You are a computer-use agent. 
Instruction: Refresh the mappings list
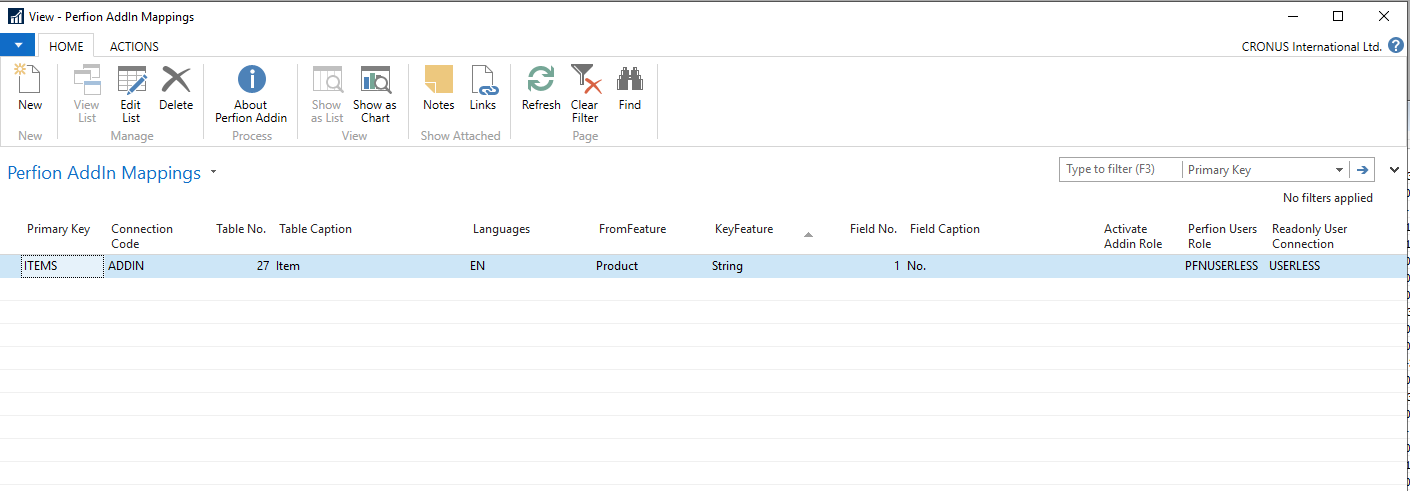[541, 87]
